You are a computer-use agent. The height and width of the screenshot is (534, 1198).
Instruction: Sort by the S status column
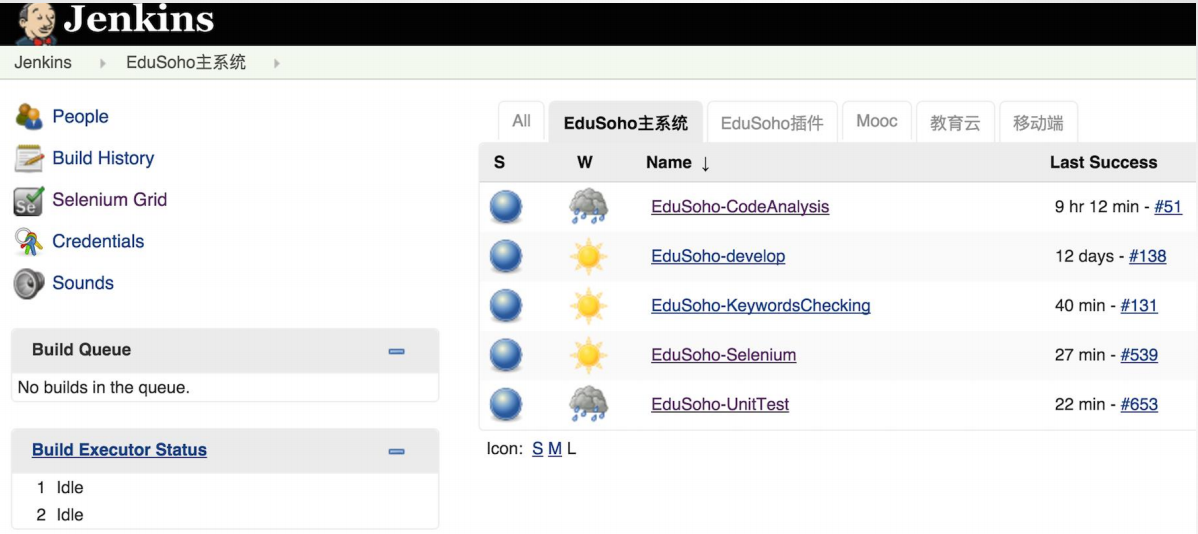click(x=500, y=162)
